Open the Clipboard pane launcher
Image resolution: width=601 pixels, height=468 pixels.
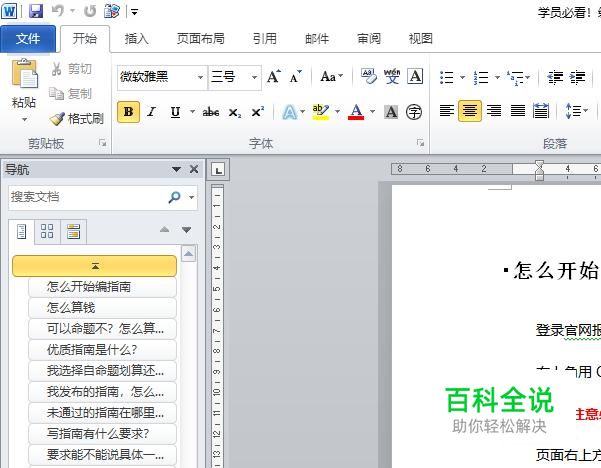(x=102, y=143)
